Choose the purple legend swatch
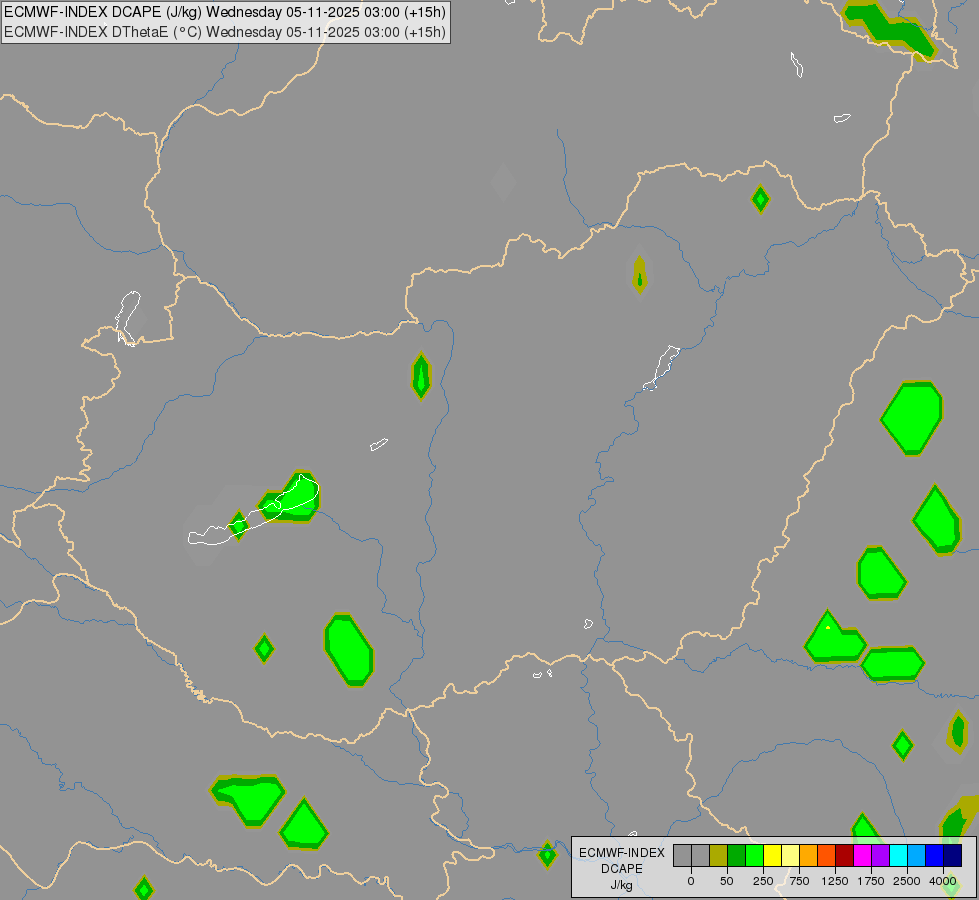Viewport: 979px width, 900px height. click(x=881, y=855)
